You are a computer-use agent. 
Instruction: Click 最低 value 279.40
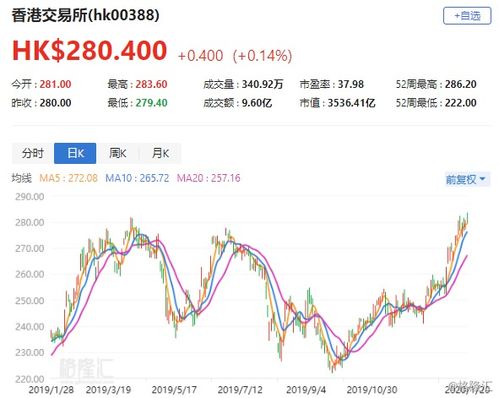click(x=151, y=103)
